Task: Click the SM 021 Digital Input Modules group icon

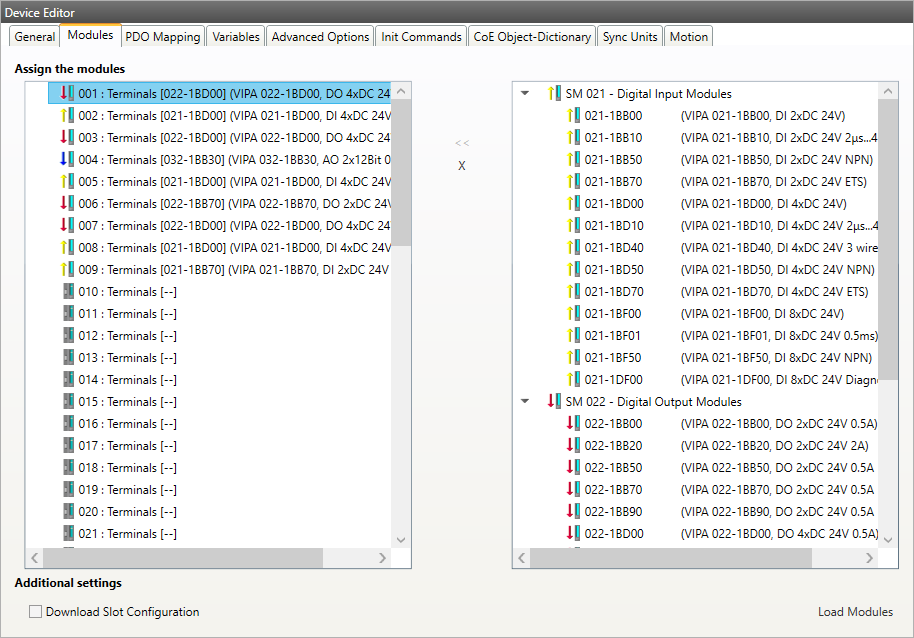Action: [x=553, y=93]
